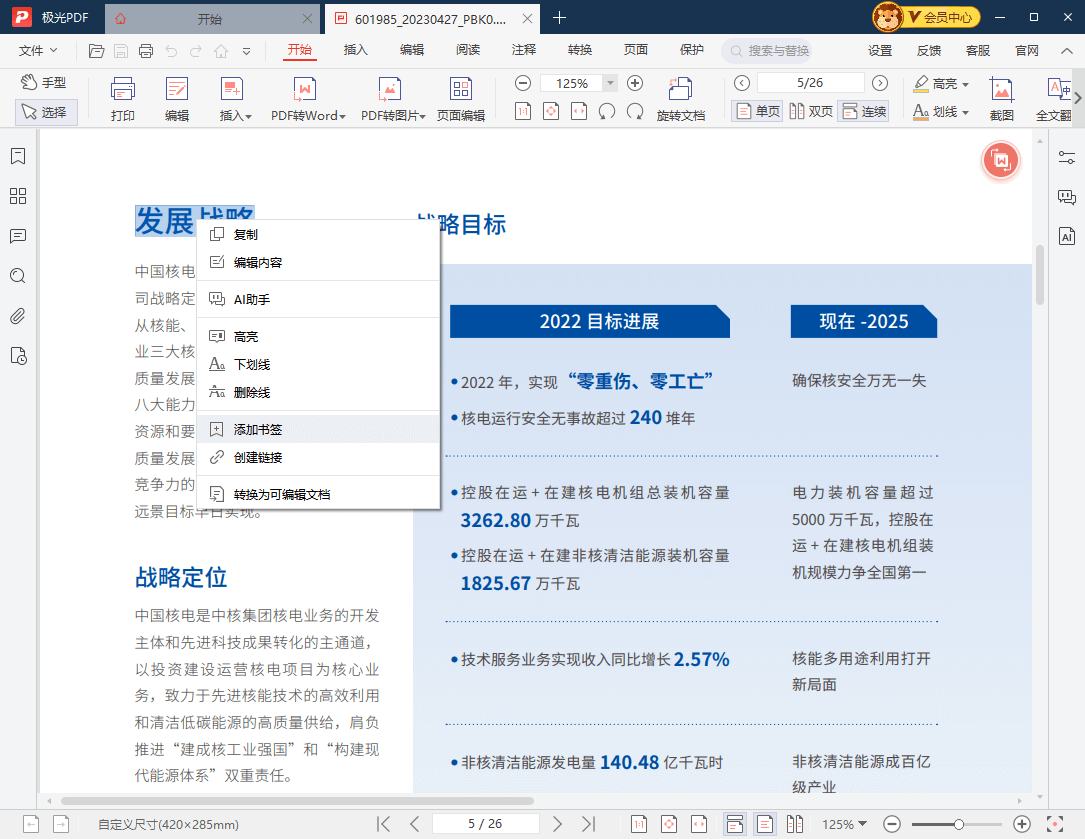Expand the highlight options dropdown
Image resolution: width=1085 pixels, height=839 pixels.
pyautogui.click(x=965, y=84)
